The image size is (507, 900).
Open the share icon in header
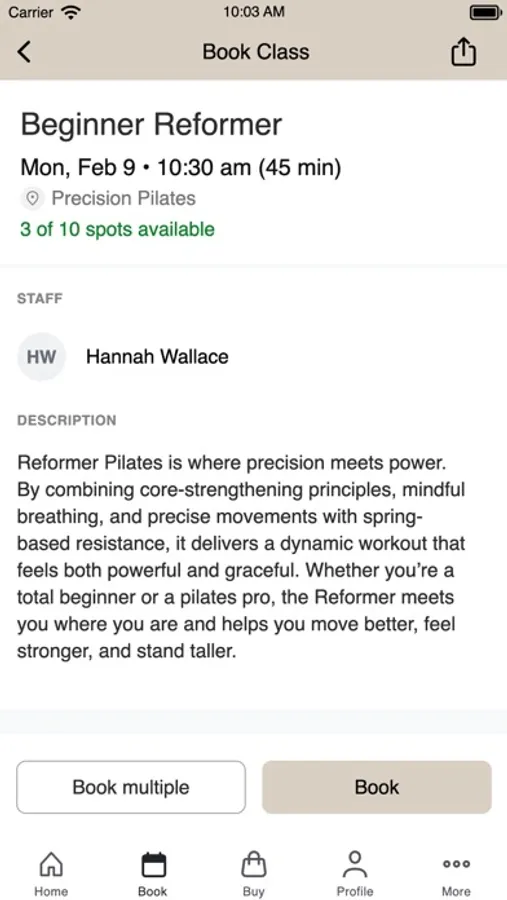pos(463,52)
